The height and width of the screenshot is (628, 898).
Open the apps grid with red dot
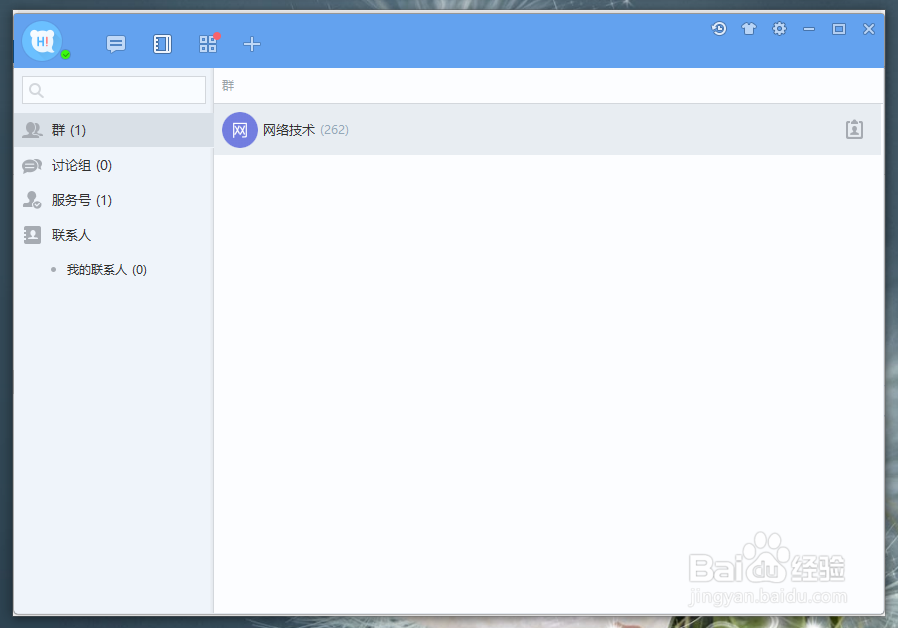click(208, 44)
